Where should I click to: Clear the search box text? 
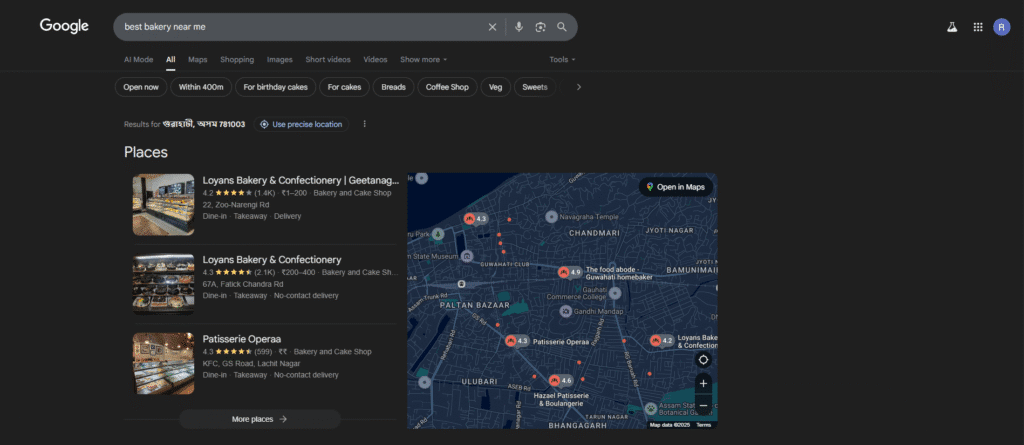tap(492, 27)
